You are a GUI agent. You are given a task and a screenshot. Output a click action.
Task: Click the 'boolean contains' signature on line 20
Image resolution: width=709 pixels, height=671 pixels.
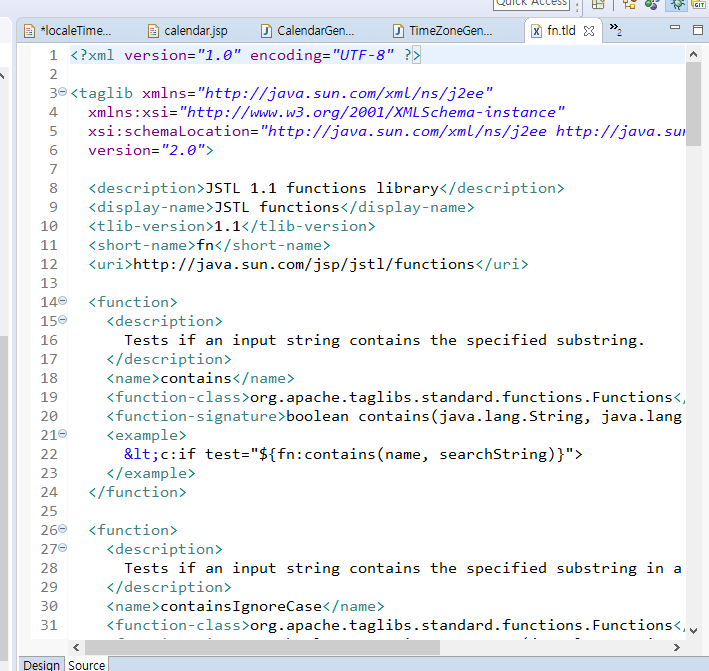click(x=484, y=416)
